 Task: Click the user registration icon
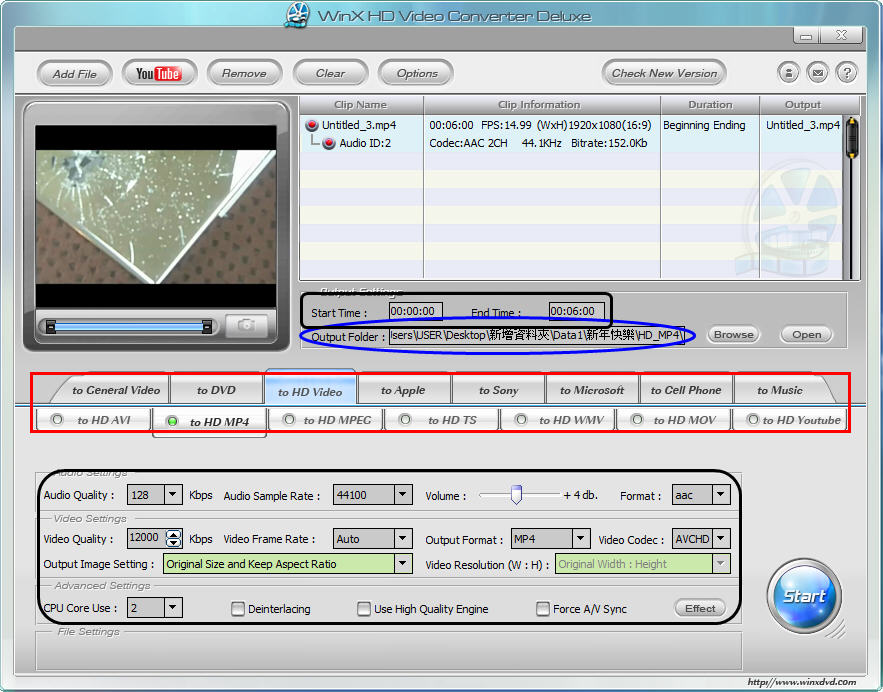point(789,73)
